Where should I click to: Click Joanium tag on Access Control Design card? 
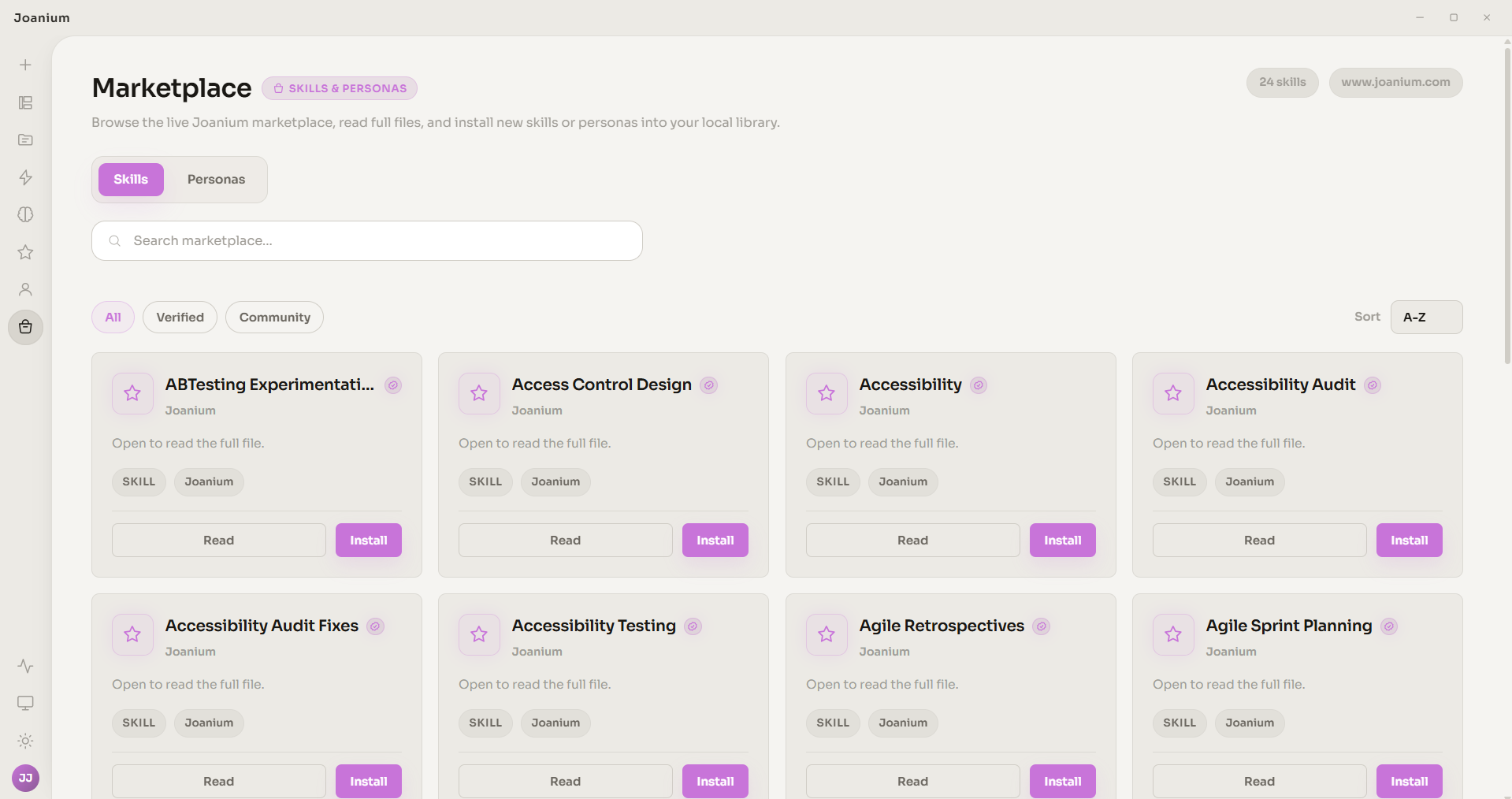pyautogui.click(x=555, y=481)
